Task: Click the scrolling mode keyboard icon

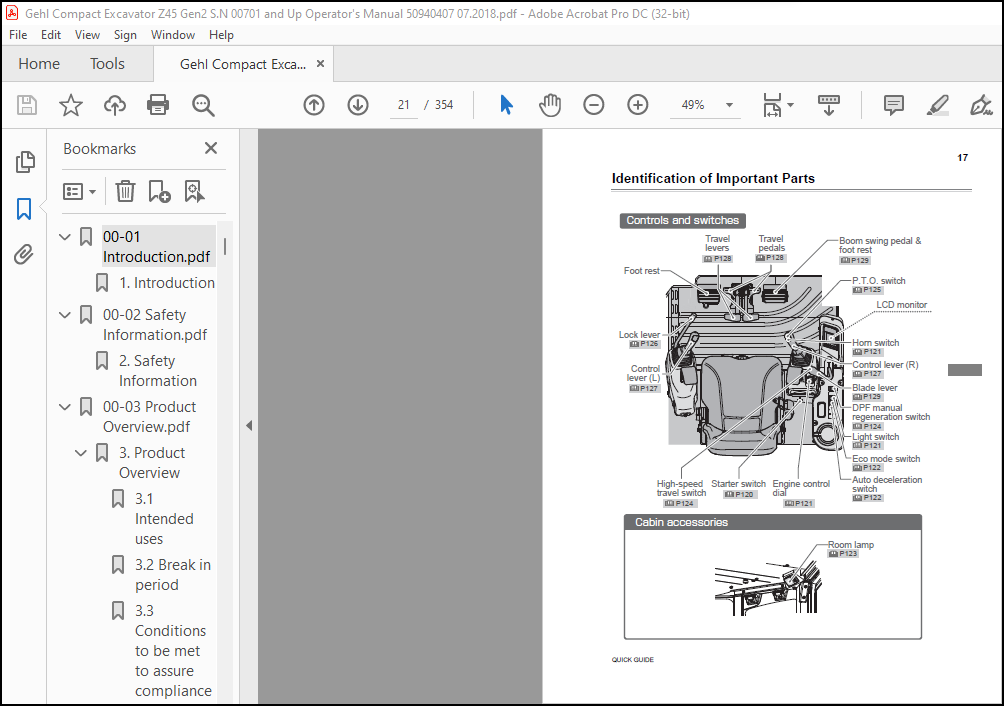Action: click(x=829, y=105)
